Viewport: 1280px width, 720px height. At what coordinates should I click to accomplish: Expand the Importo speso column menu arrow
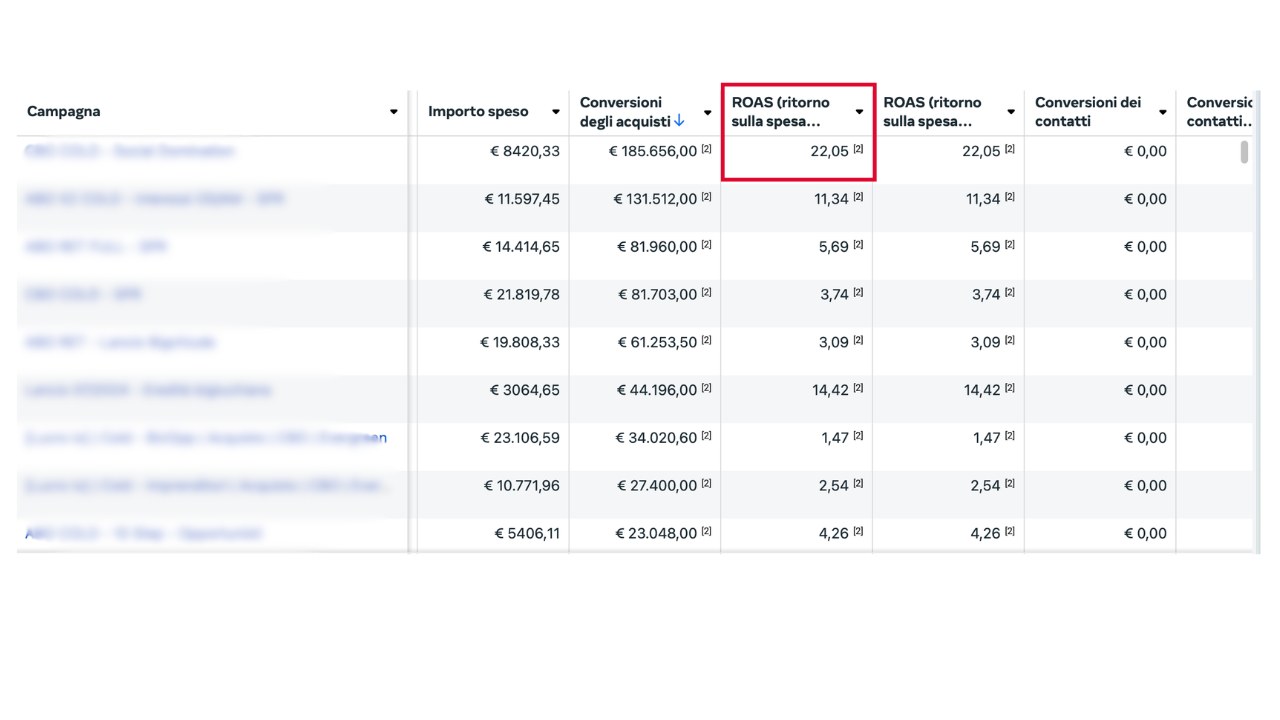[x=556, y=112]
